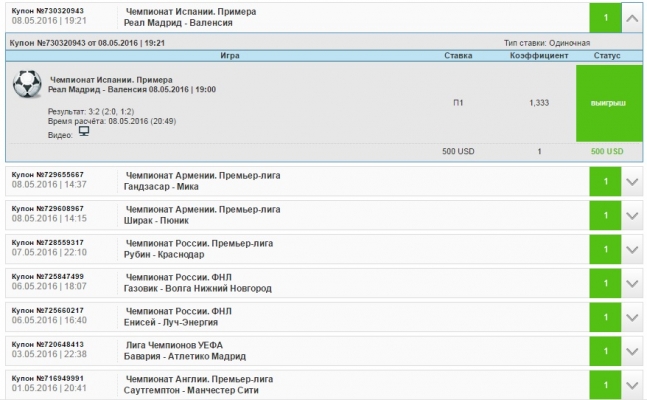Click the Коэффициент column header
The image size is (647, 400).
pyautogui.click(x=539, y=55)
